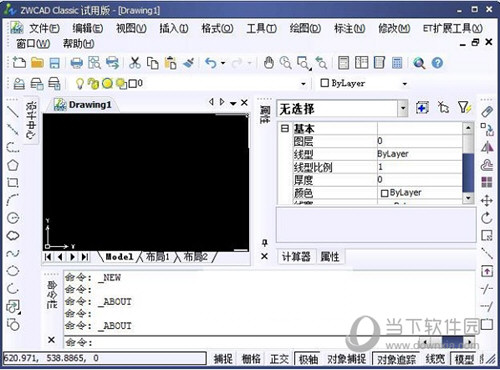Select the Arc draw tool
Viewport: 500px width, 370px height.
coord(13,200)
